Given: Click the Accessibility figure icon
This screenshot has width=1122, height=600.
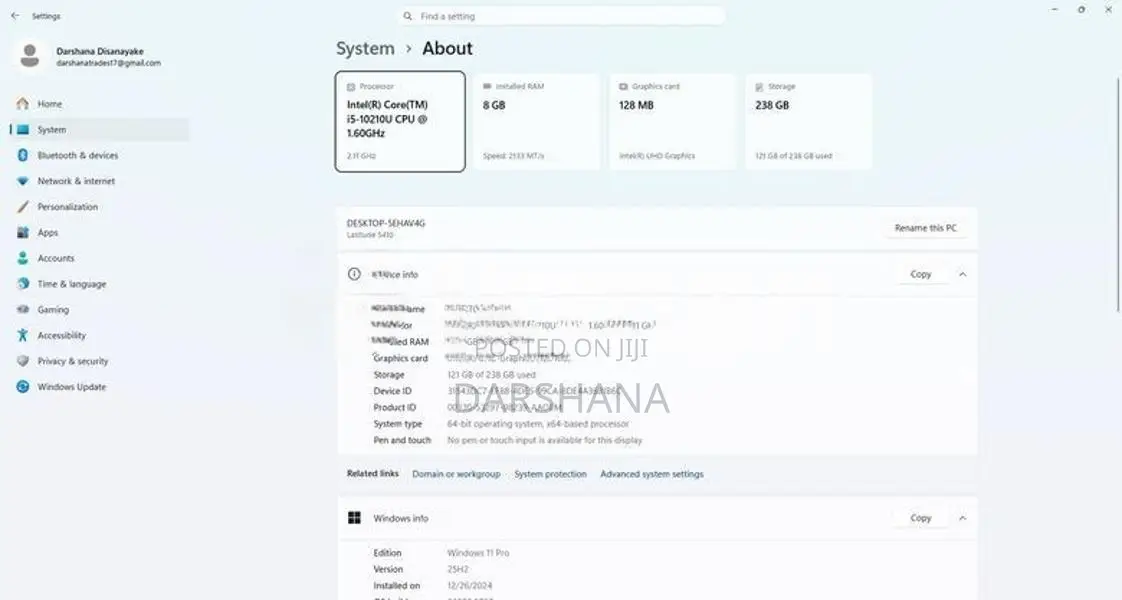Looking at the screenshot, I should click(x=23, y=335).
